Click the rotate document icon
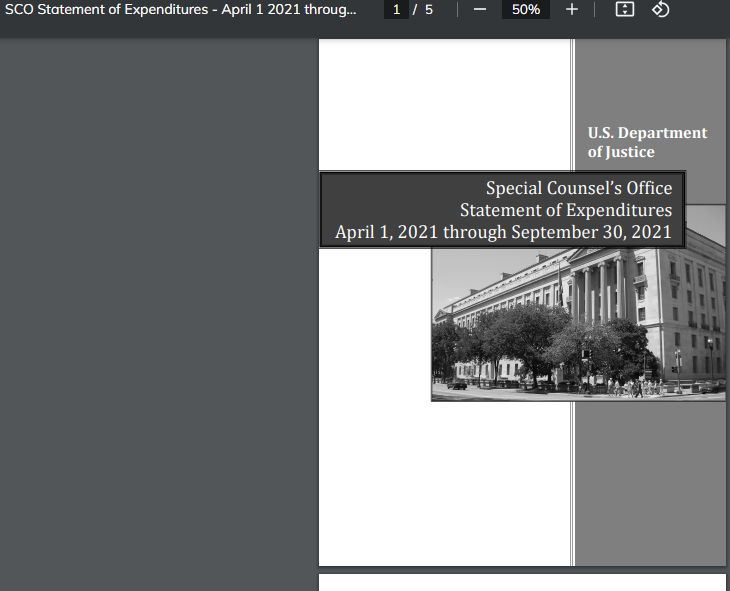Image resolution: width=730 pixels, height=591 pixels. (x=661, y=9)
